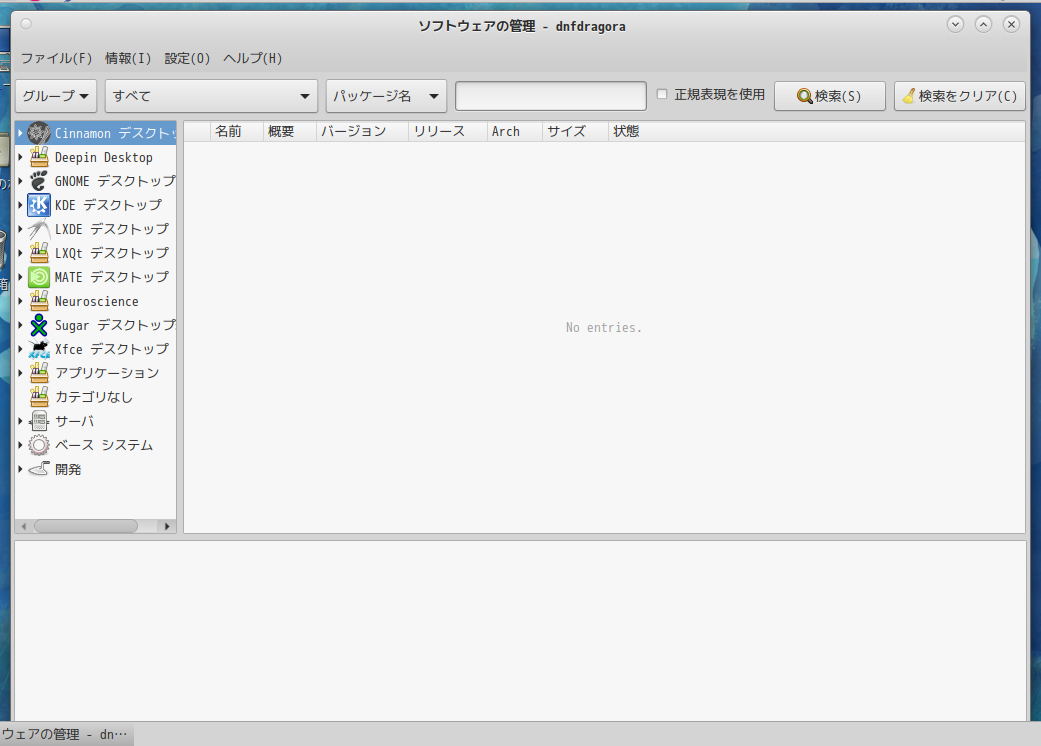Click the 開発 development icon
This screenshot has width=1041, height=746.
tap(39, 469)
